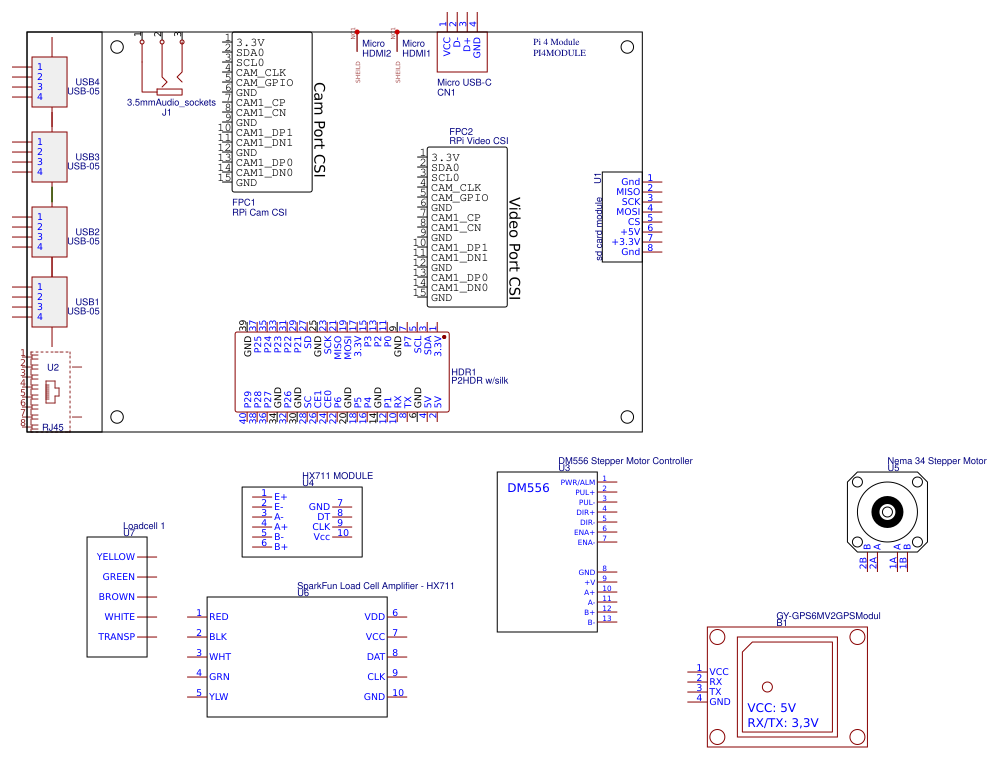Select the SparkFun Load Cell Amplifier body
This screenshot has width=998, height=757.
(297, 657)
